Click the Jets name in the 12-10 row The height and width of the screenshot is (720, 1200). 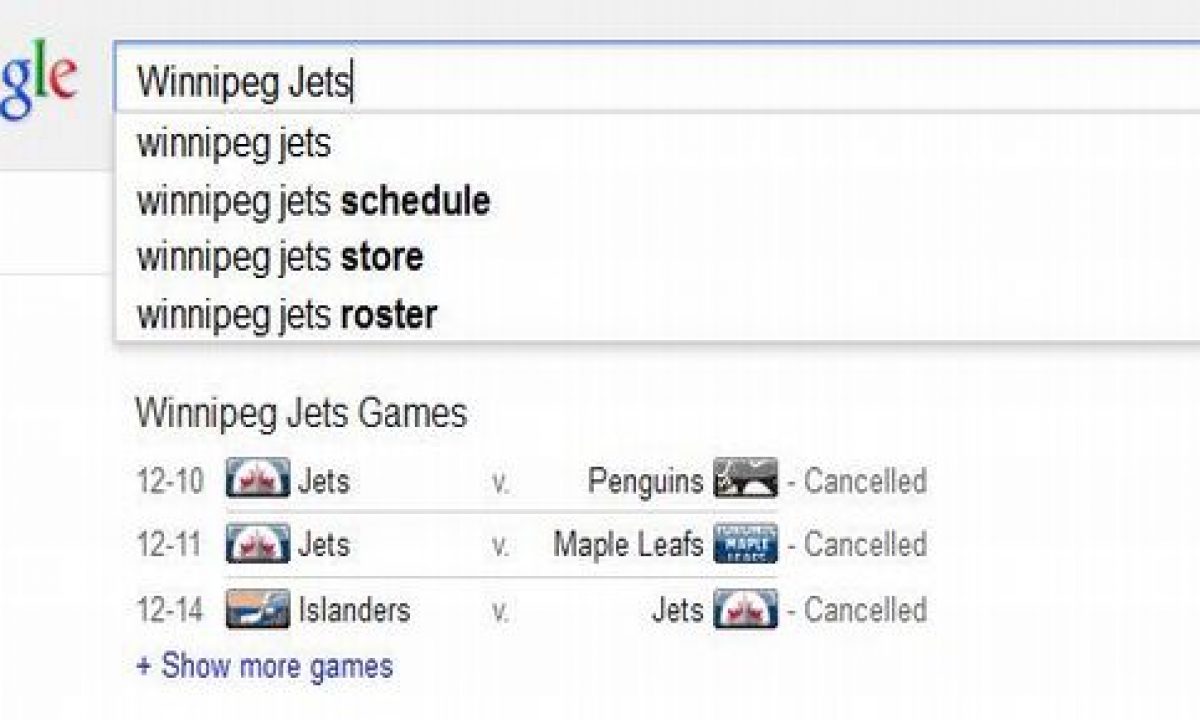[324, 481]
